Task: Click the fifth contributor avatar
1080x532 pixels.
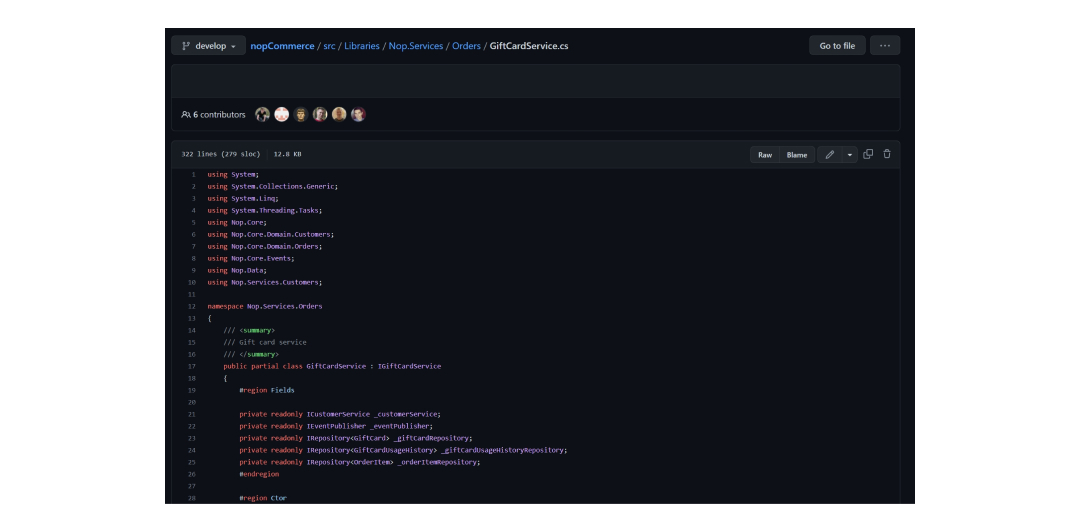Action: (x=339, y=114)
